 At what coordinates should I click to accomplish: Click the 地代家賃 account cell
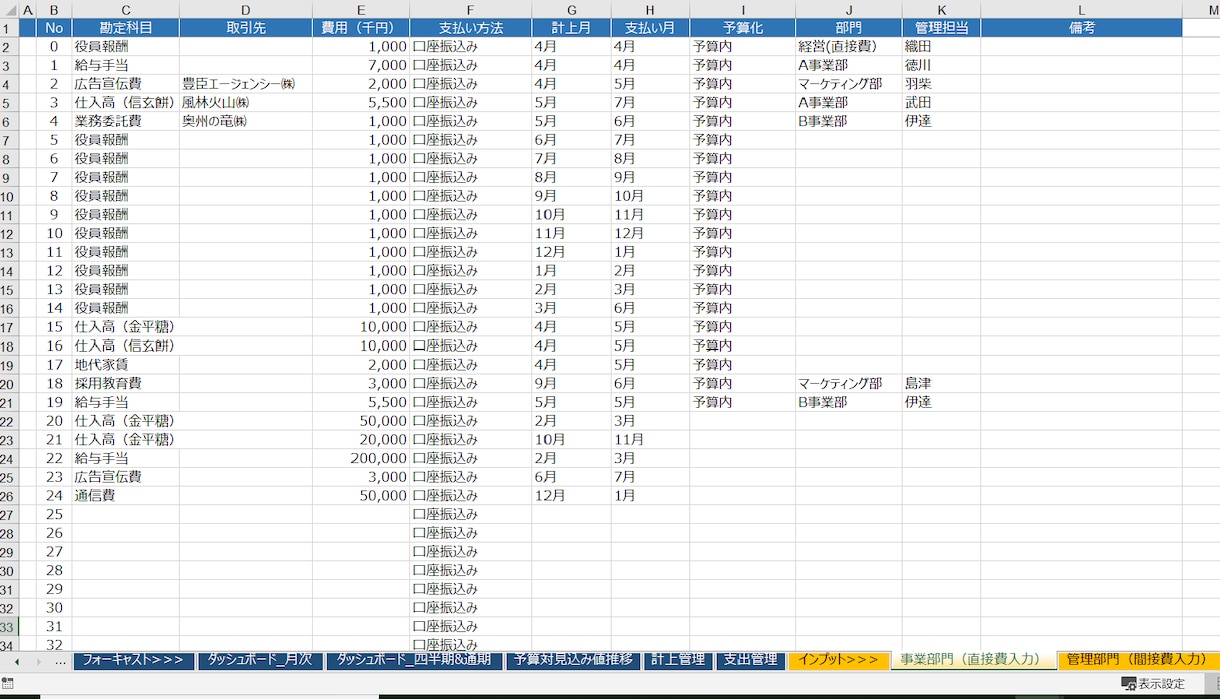(126, 365)
